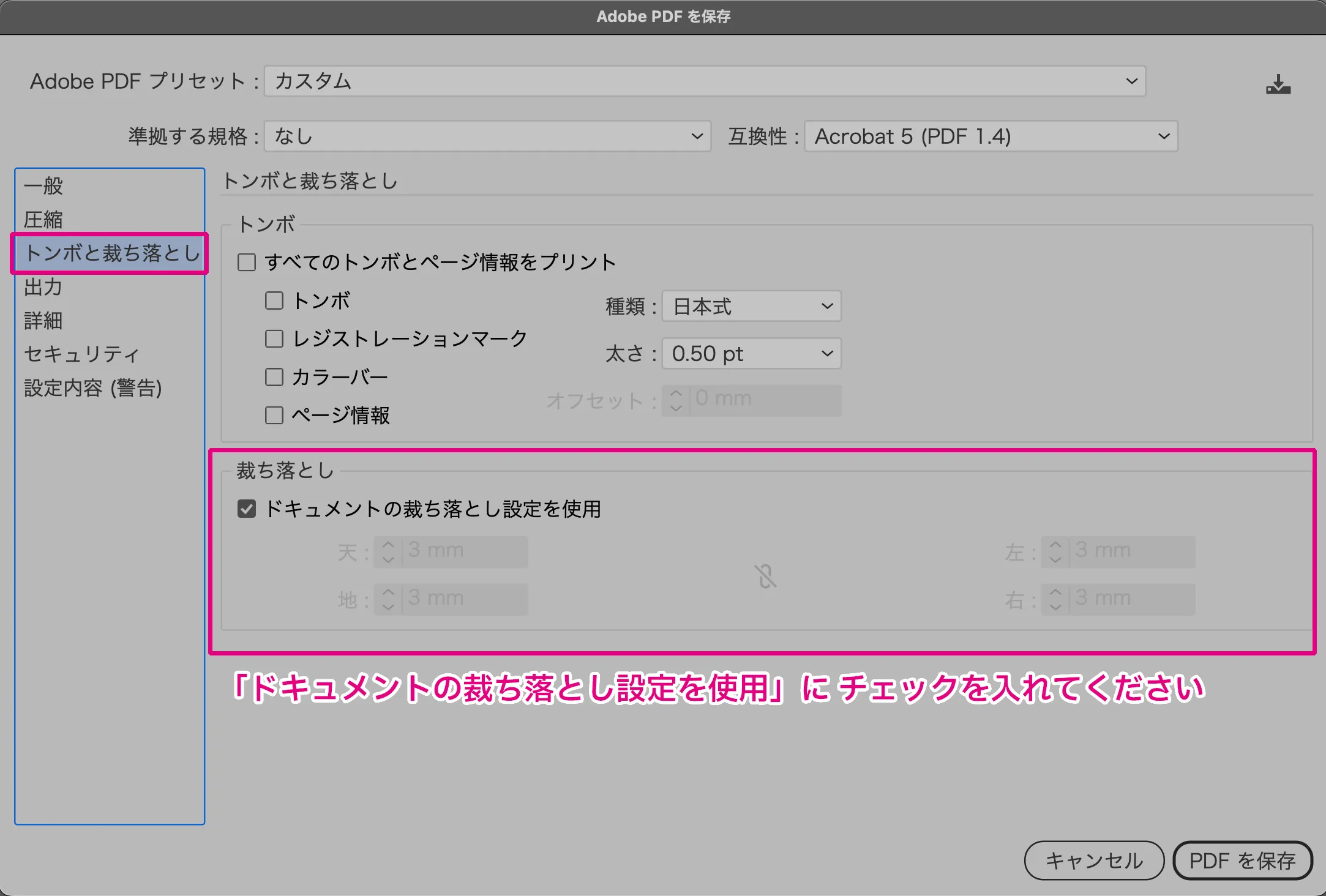The width and height of the screenshot is (1326, 896).
Task: Select 出力 in the sidebar
Action: [x=110, y=287]
